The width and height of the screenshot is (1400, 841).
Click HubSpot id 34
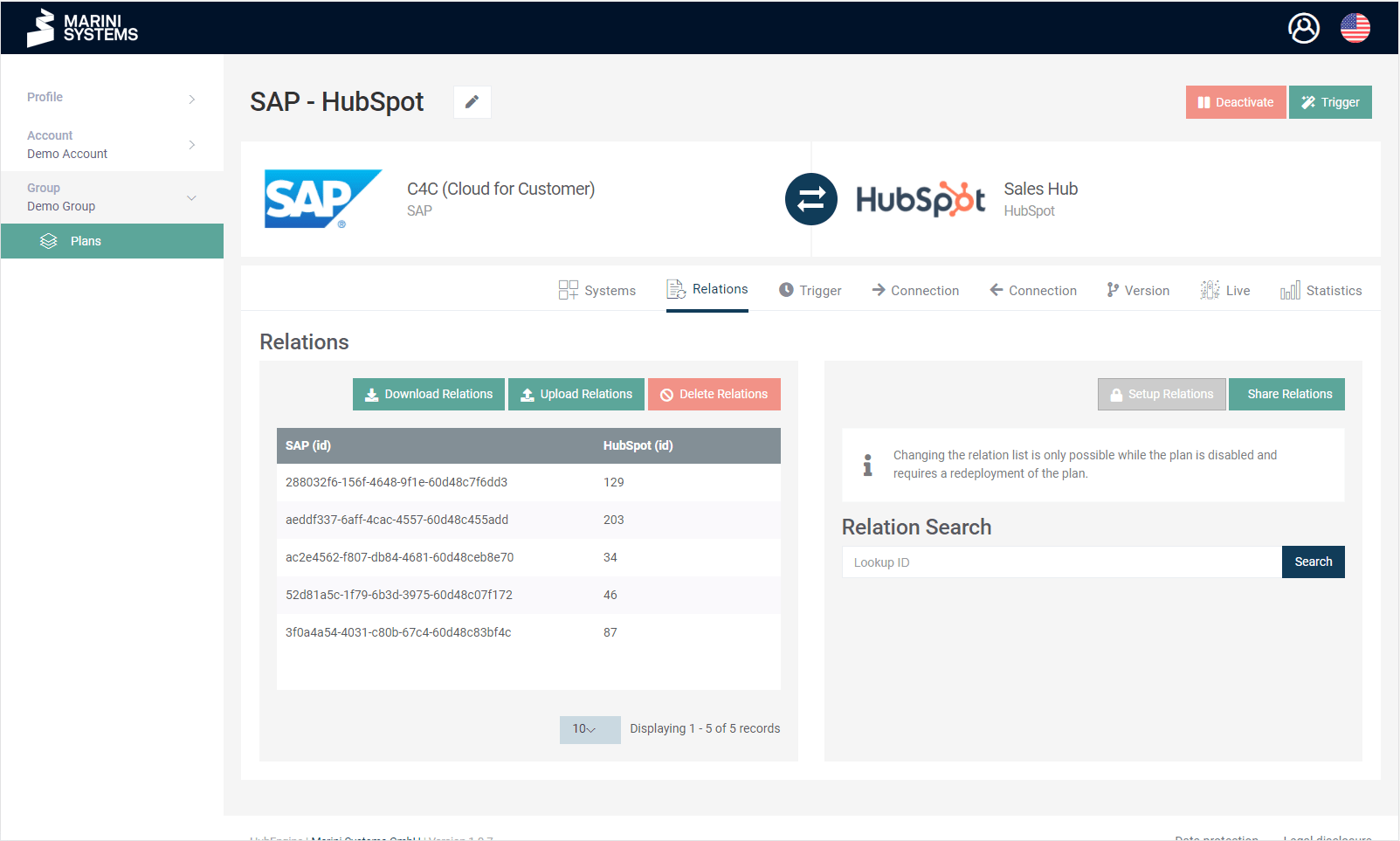[x=610, y=557]
